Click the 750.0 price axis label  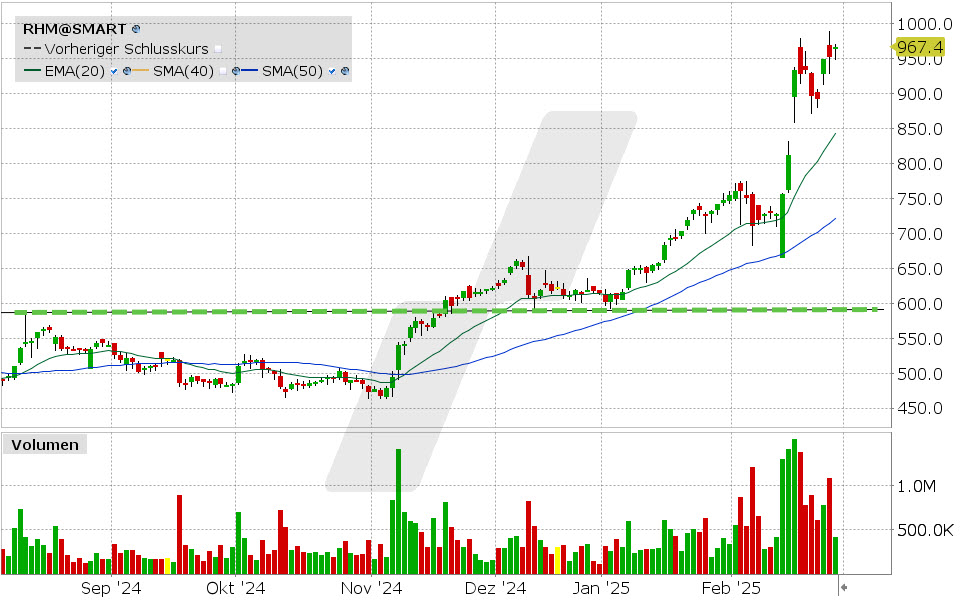point(920,198)
